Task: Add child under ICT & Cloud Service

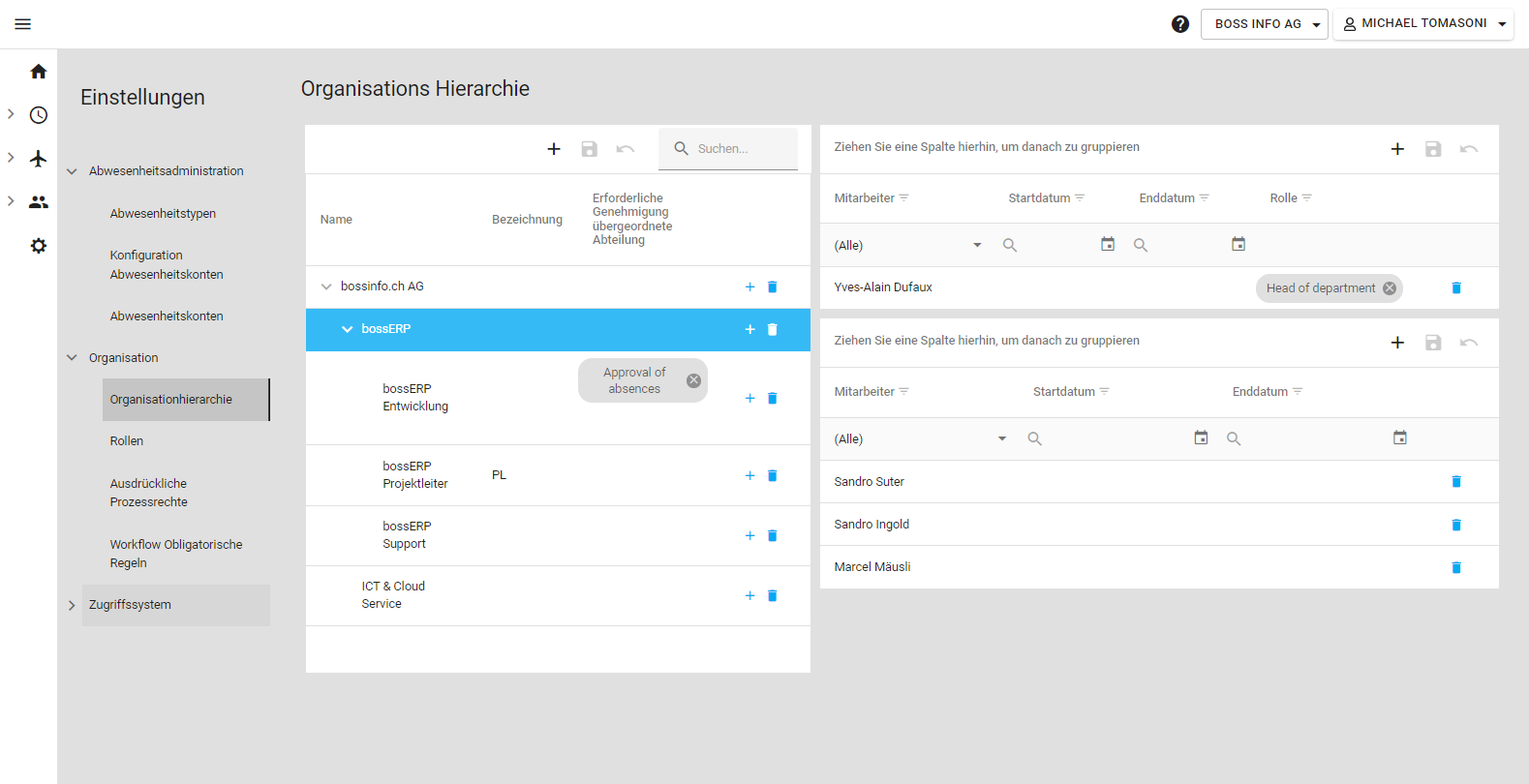Action: 749,595
